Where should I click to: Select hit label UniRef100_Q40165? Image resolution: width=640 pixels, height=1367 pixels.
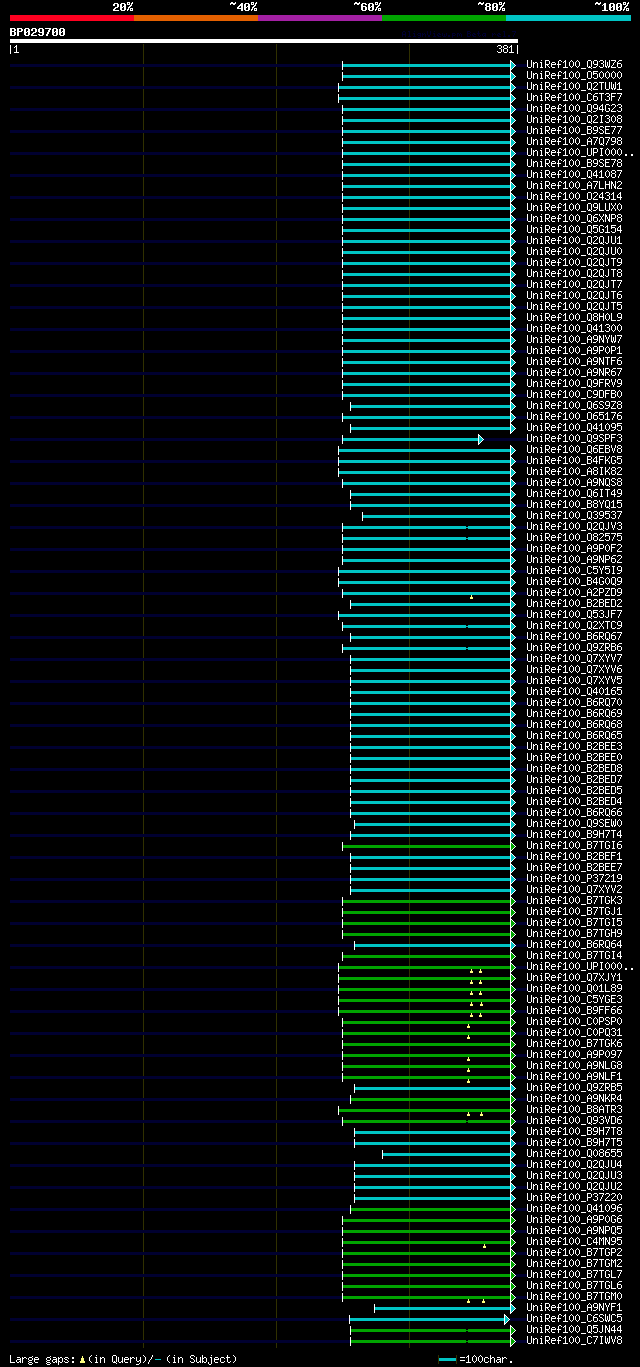pyautogui.click(x=574, y=691)
